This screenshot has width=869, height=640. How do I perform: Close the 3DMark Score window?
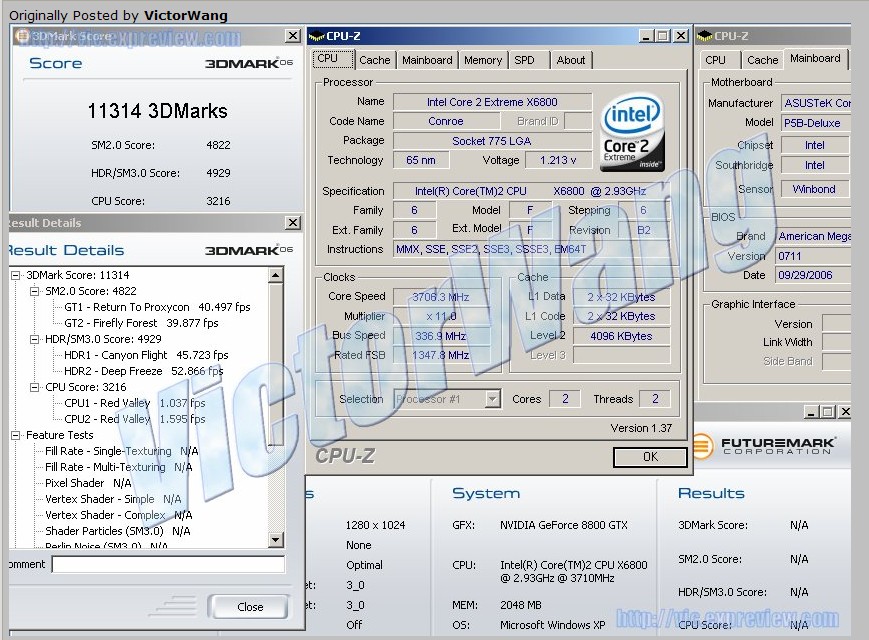[x=293, y=36]
